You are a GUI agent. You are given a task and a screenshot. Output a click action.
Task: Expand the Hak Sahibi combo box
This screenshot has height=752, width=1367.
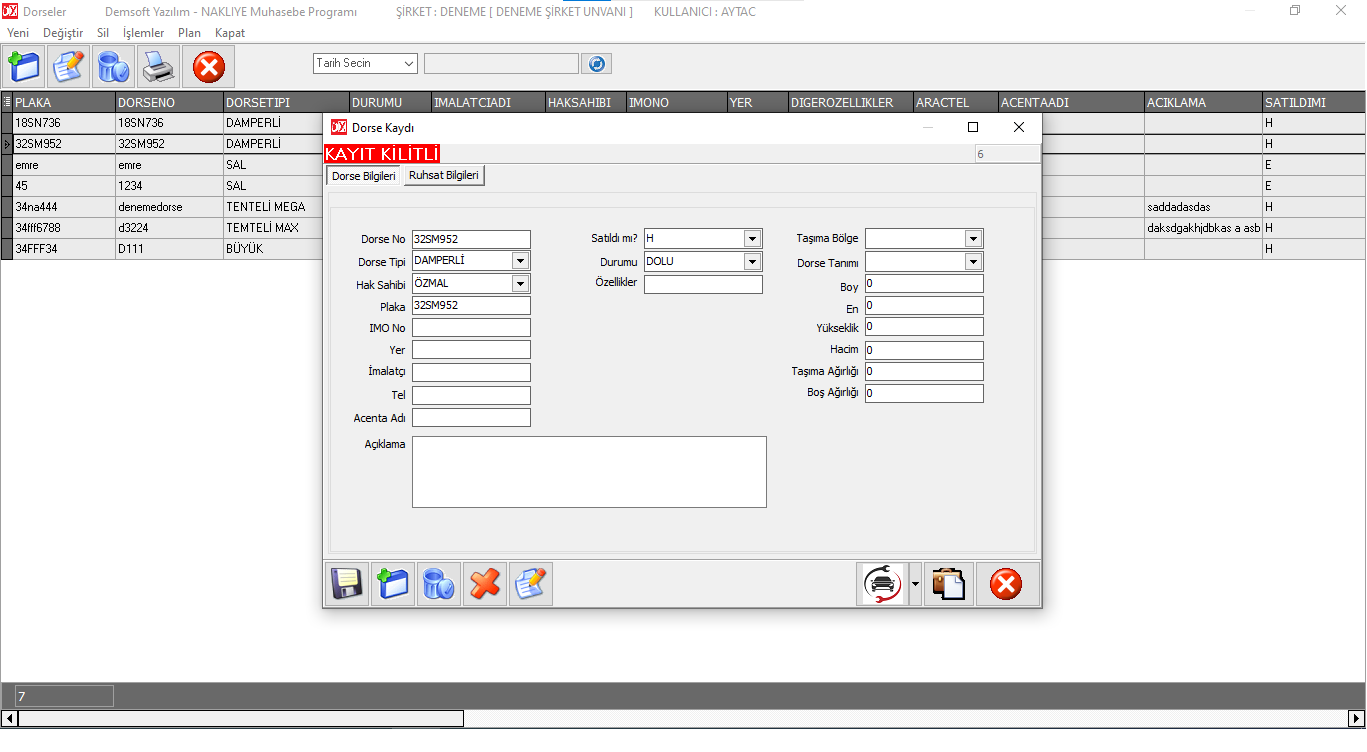520,284
